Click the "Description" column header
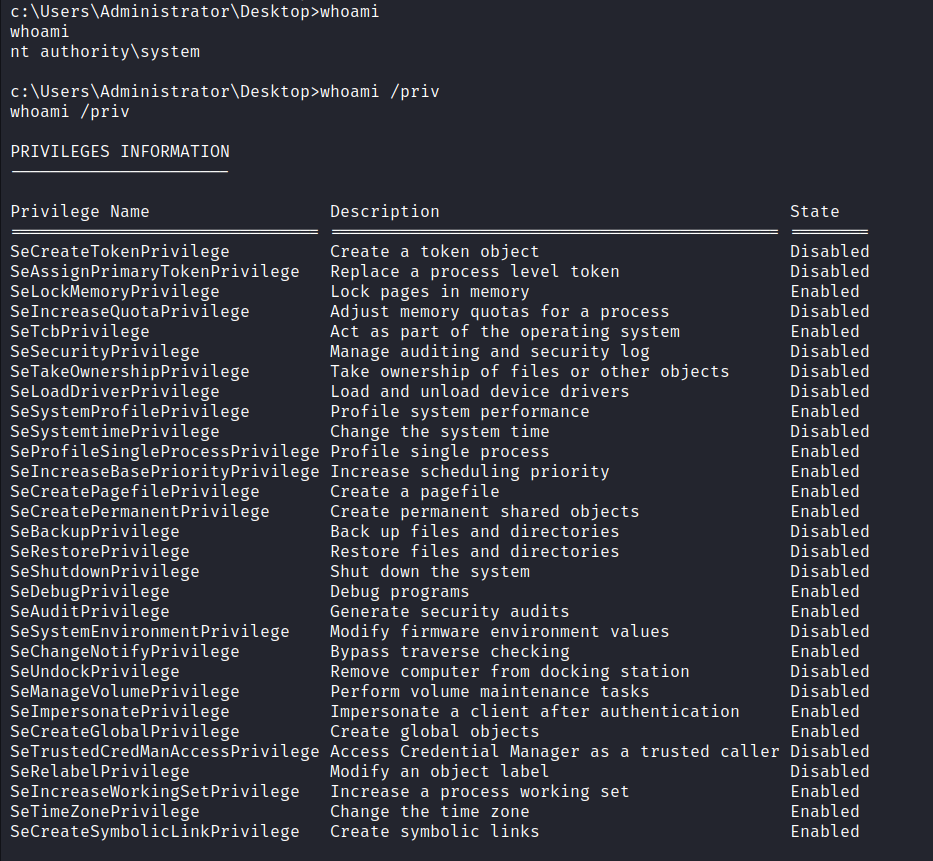This screenshot has height=861, width=933. tap(385, 211)
